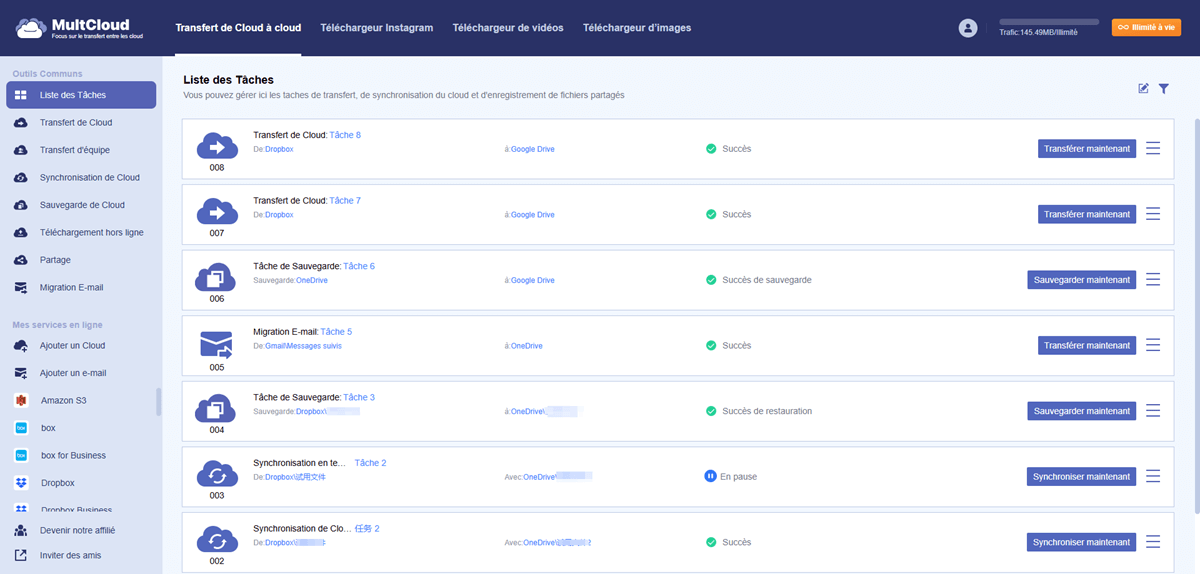
Task: Click the Illimité à vie button
Action: 1146,28
